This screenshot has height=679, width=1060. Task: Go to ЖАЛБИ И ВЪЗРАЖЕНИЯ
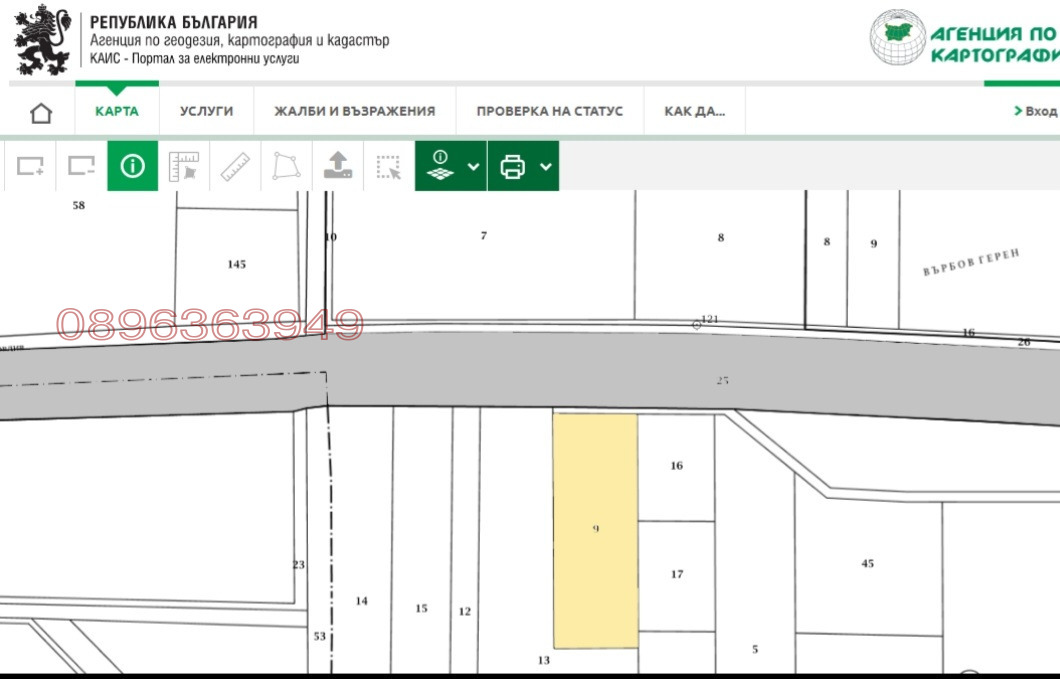(x=355, y=111)
